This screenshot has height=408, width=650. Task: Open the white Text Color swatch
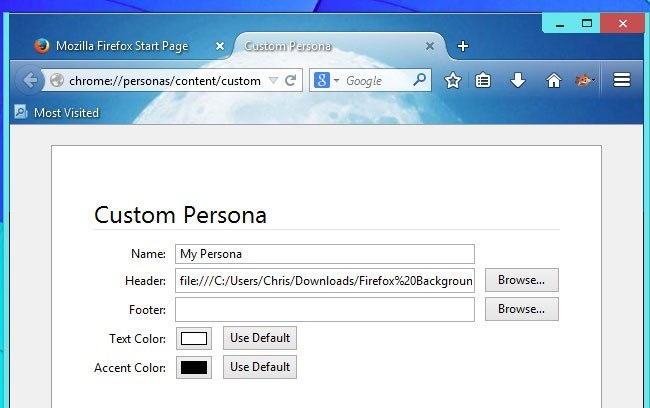click(x=194, y=338)
